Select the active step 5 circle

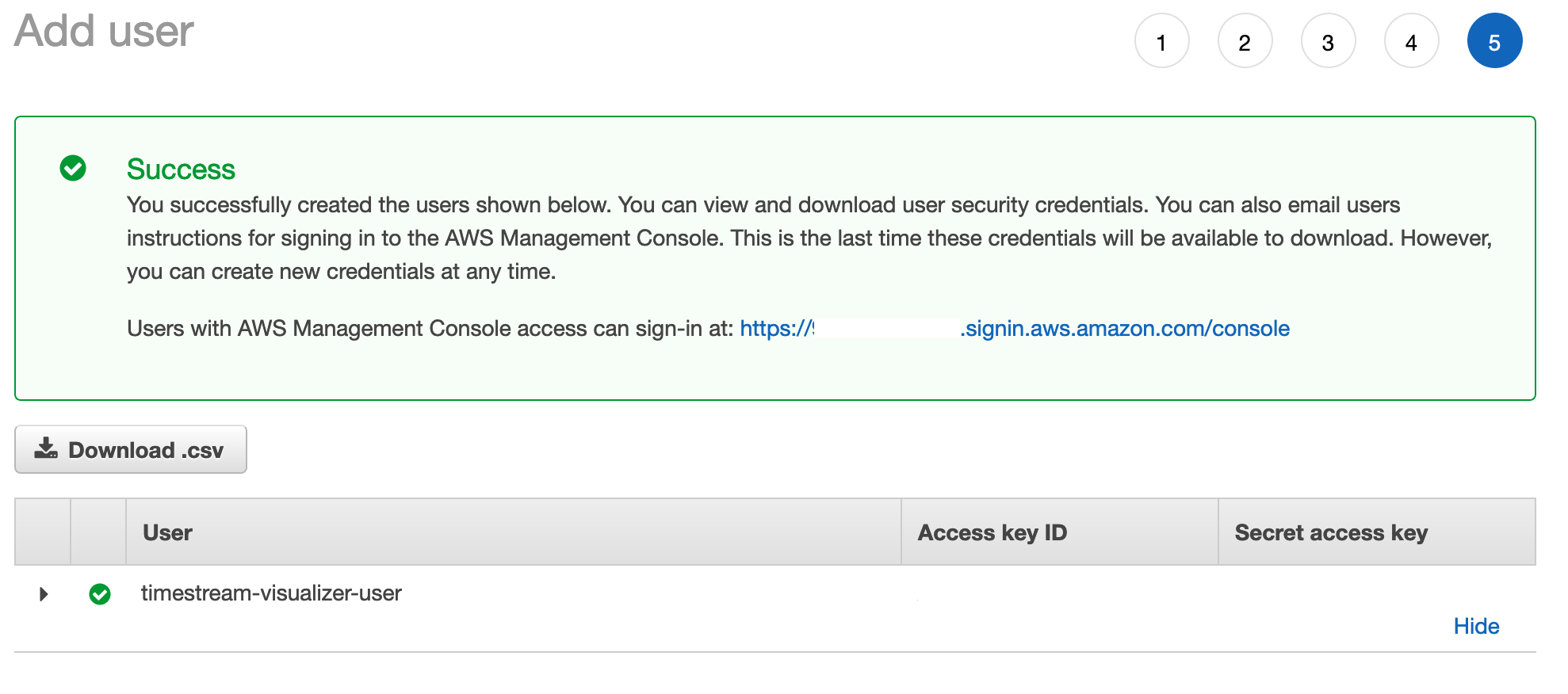click(x=1494, y=41)
